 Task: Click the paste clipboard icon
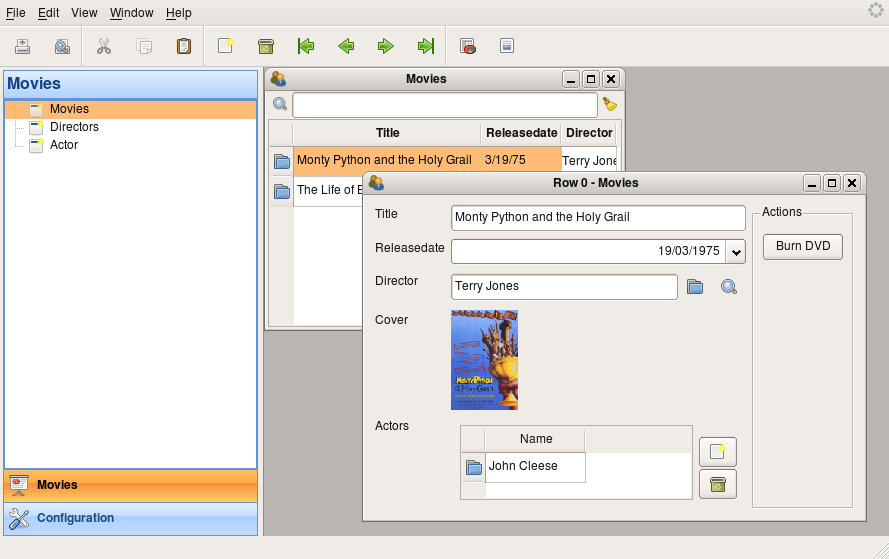click(x=184, y=46)
